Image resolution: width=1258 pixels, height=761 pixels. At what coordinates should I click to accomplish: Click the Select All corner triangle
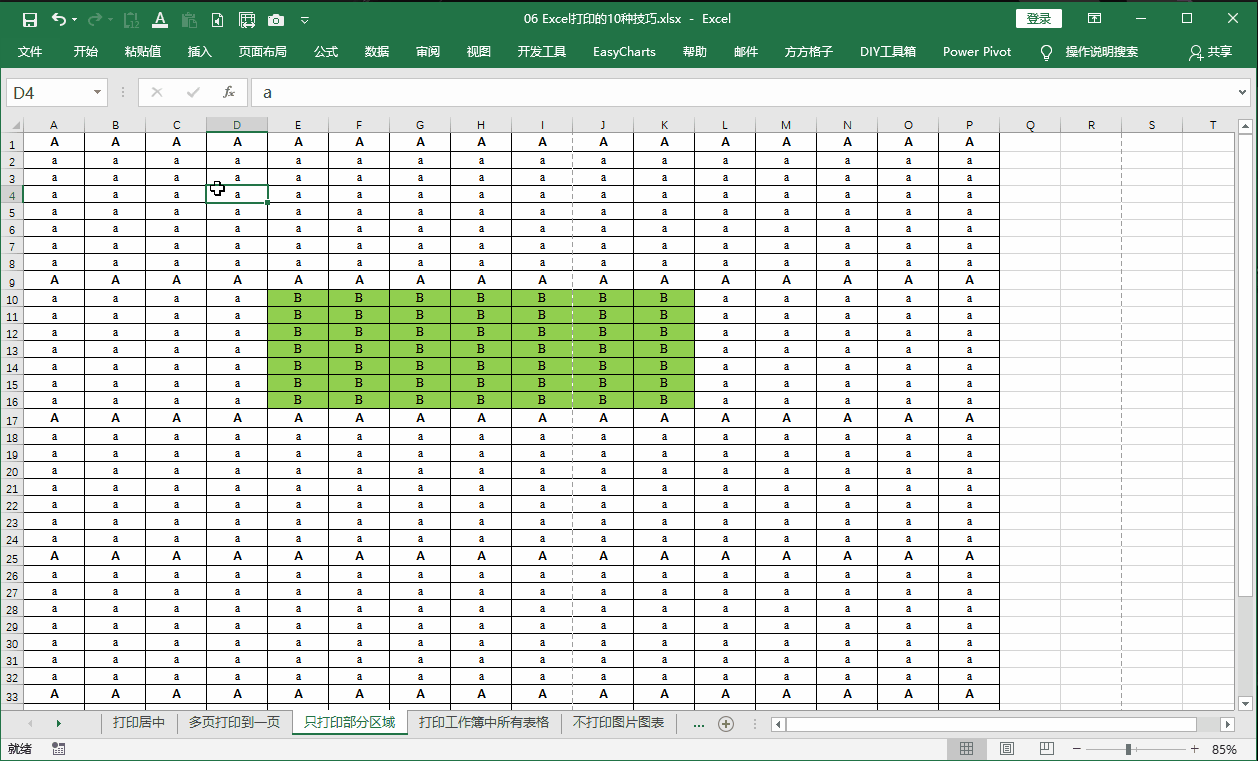(12, 125)
